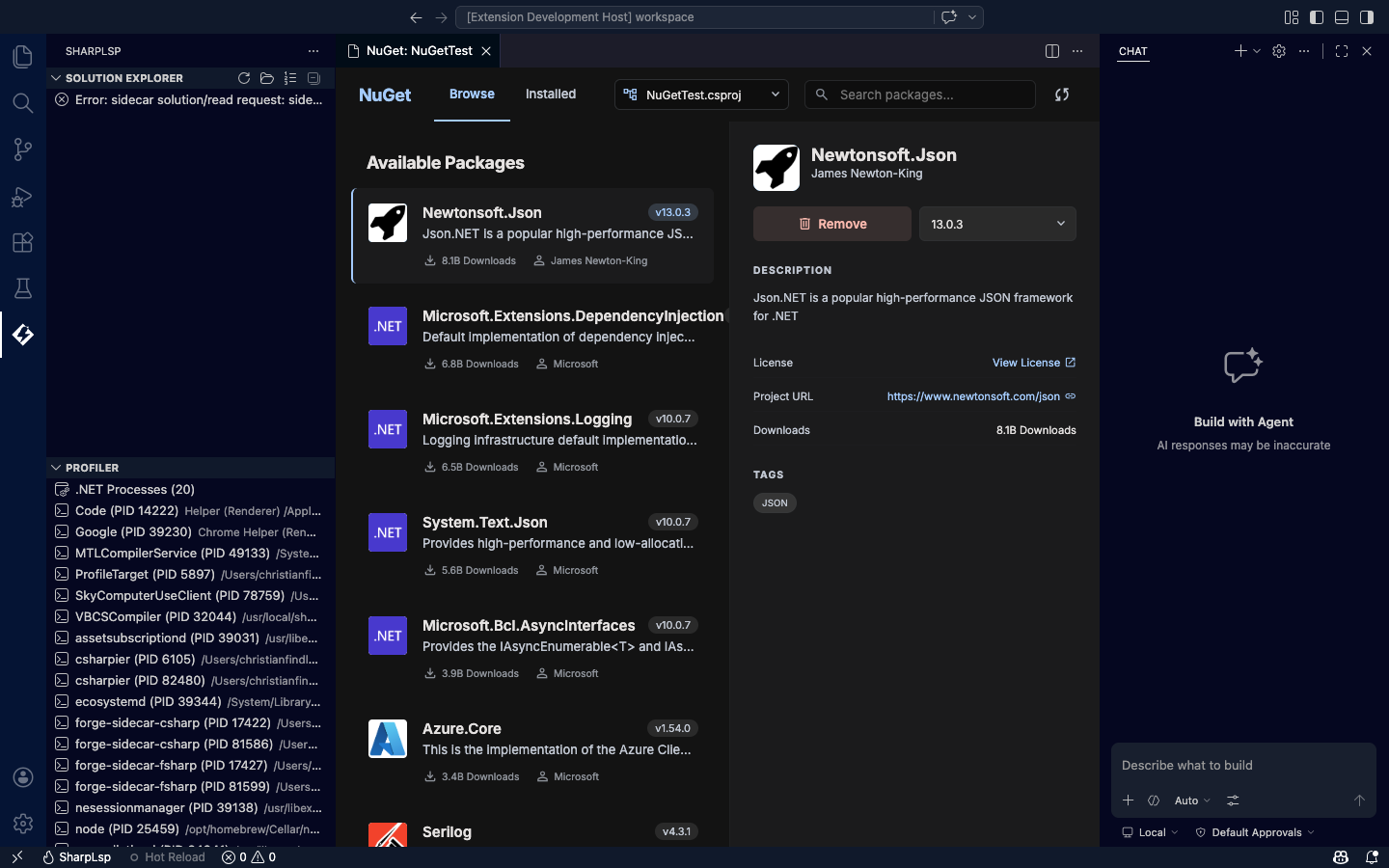Open the Source Control view
This screenshot has height=868, width=1389.
23,149
